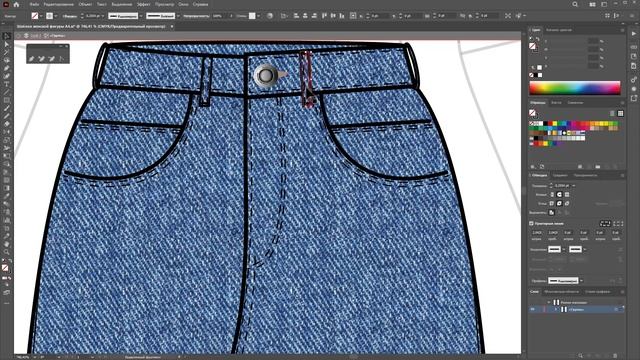
Task: Click locate object magnifier in Слои panel
Action: [580, 356]
